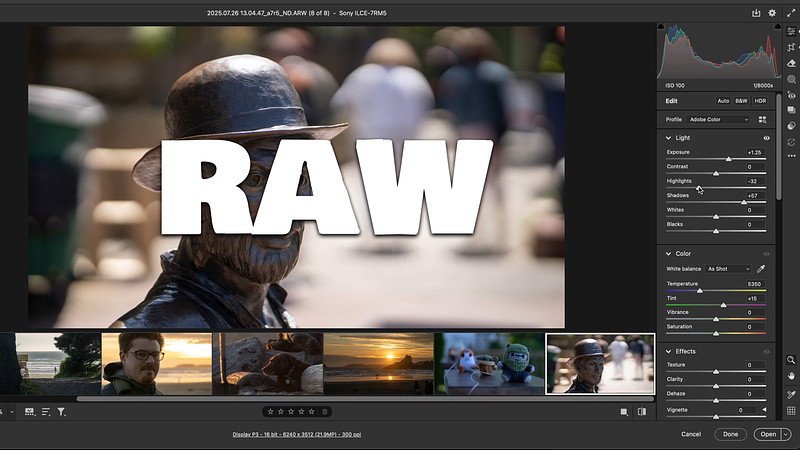Open the Browse profiles grid icon
The height and width of the screenshot is (450, 800).
[x=762, y=119]
